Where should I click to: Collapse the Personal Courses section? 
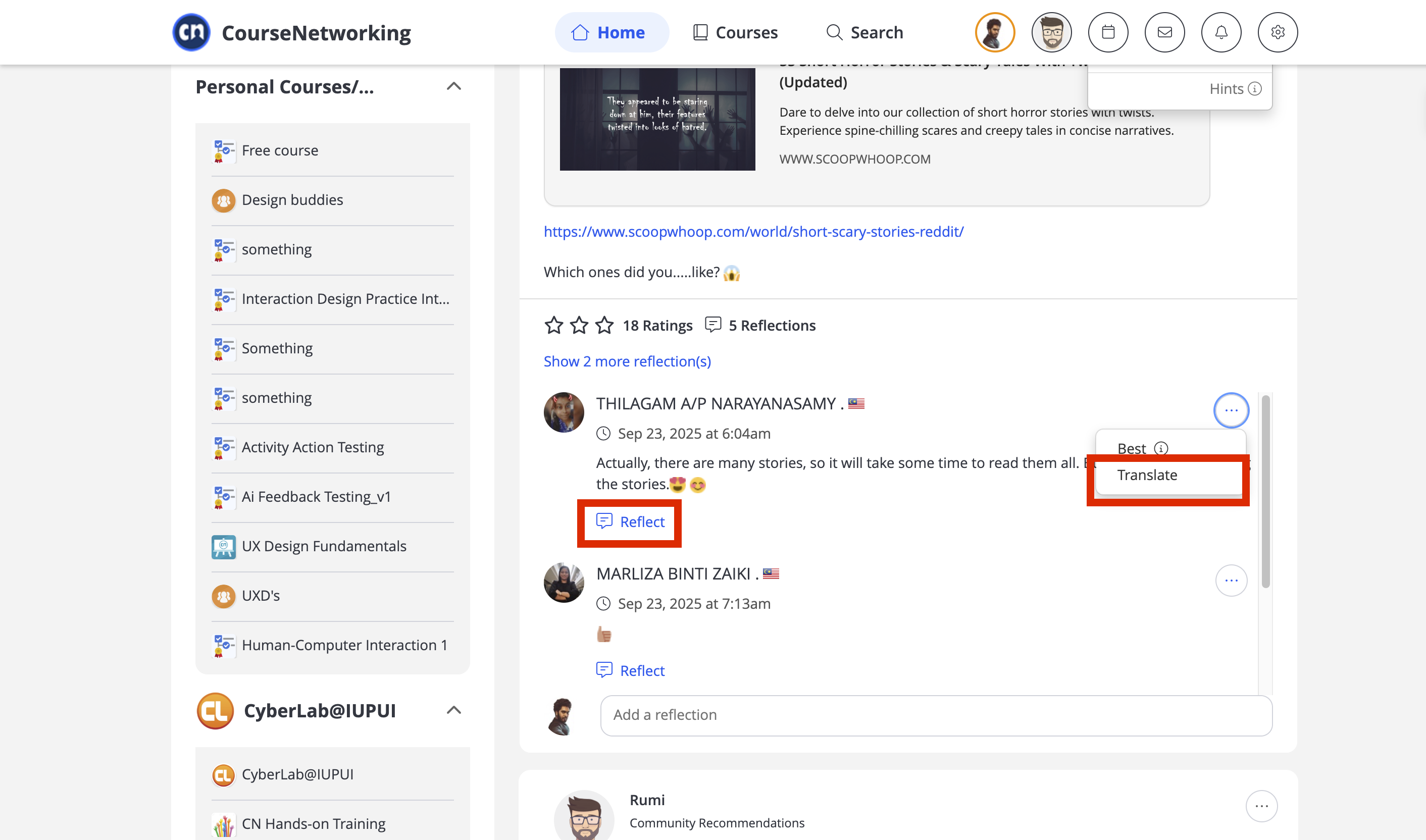(x=454, y=87)
